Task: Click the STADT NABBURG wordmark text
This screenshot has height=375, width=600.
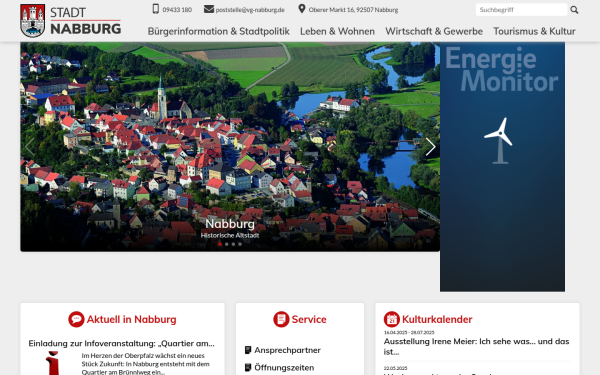Action: click(86, 21)
